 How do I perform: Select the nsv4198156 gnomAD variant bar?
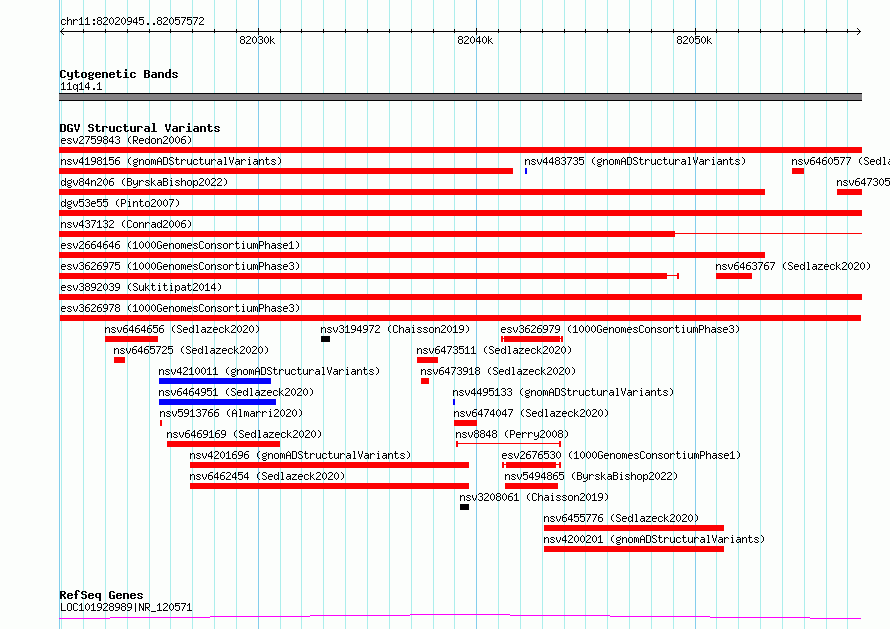coord(286,171)
